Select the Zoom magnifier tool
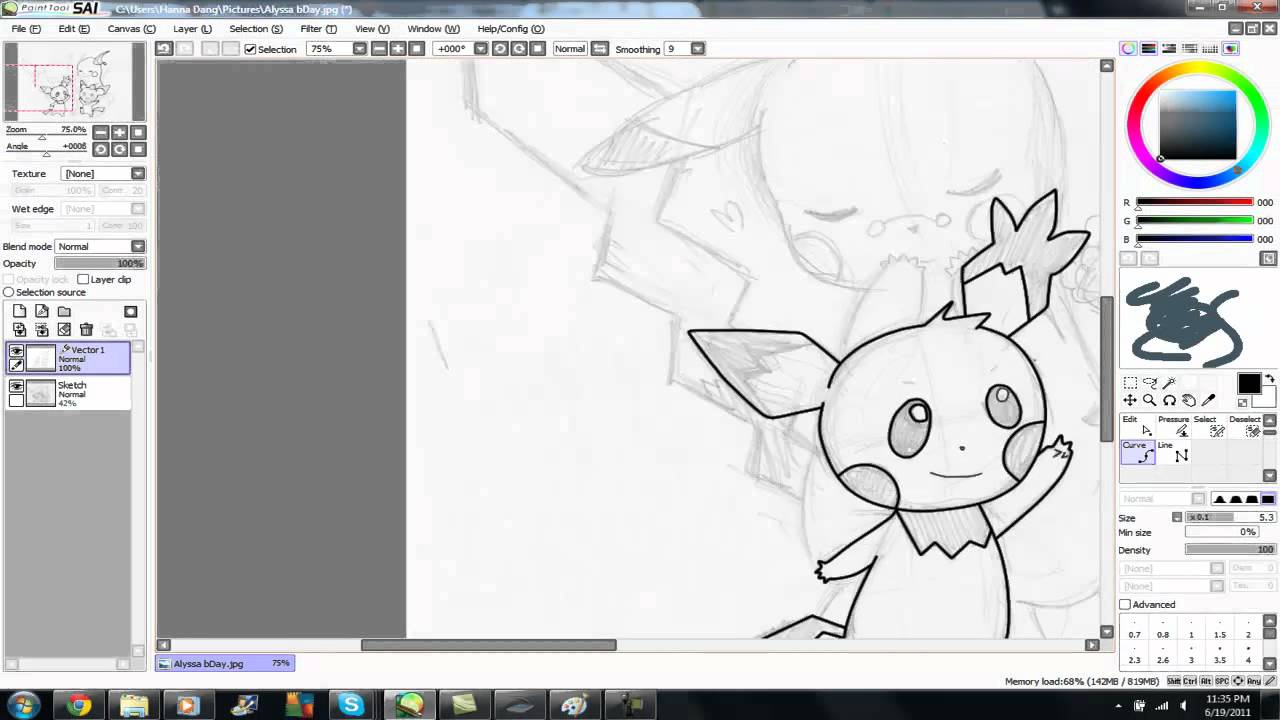This screenshot has width=1280, height=720. pos(1150,401)
